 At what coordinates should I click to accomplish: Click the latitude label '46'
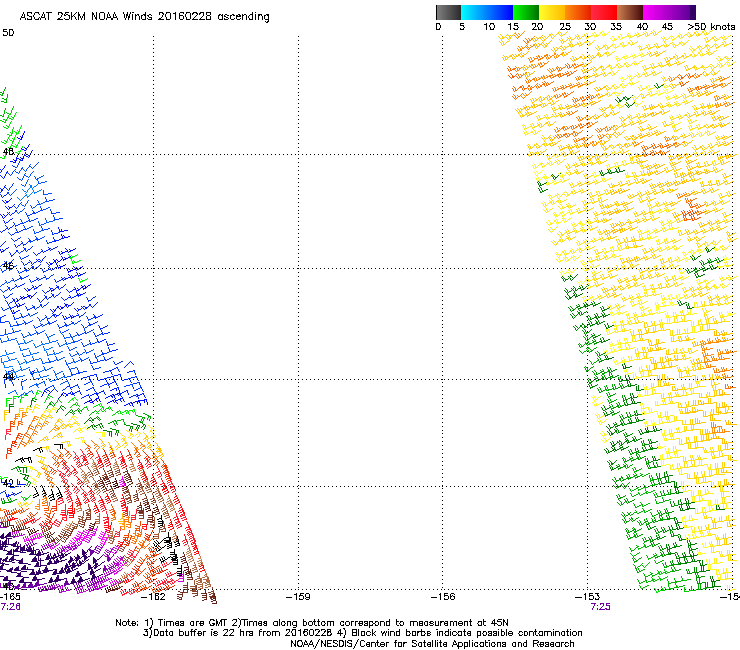click(x=8, y=266)
